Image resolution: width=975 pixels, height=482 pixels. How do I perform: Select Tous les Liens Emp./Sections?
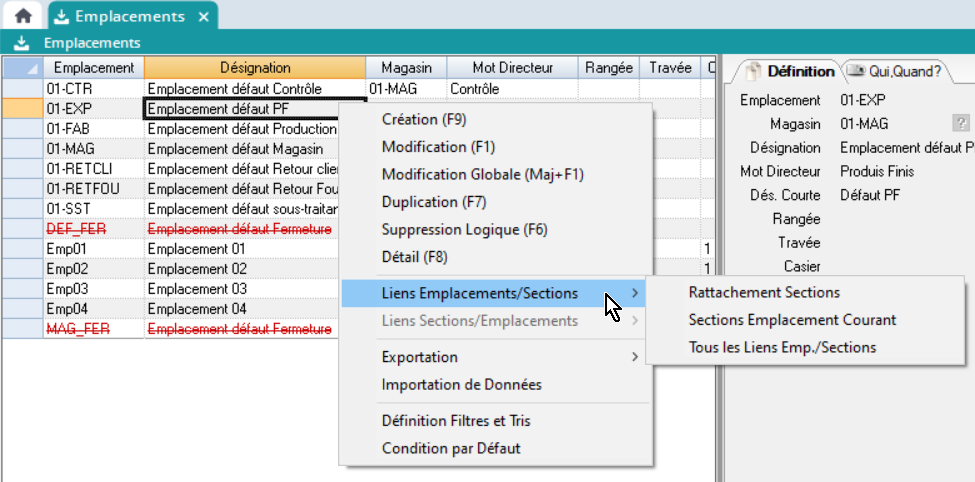pos(782,348)
